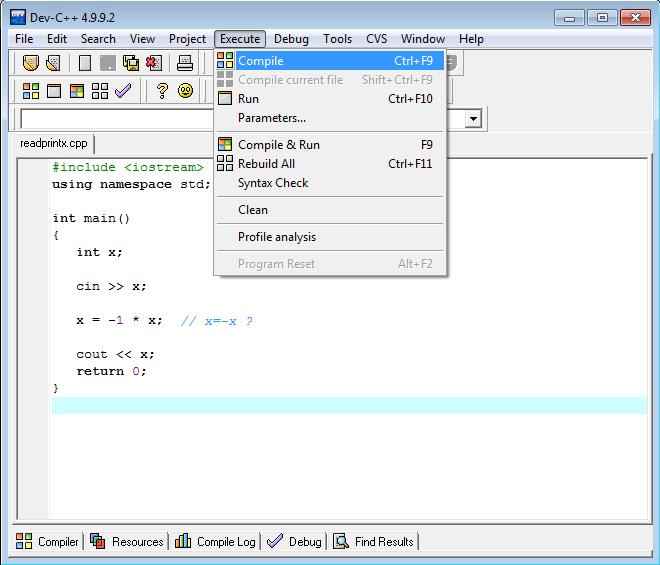The height and width of the screenshot is (565, 660).
Task: Close the open Execute menu via its title
Action: click(240, 39)
